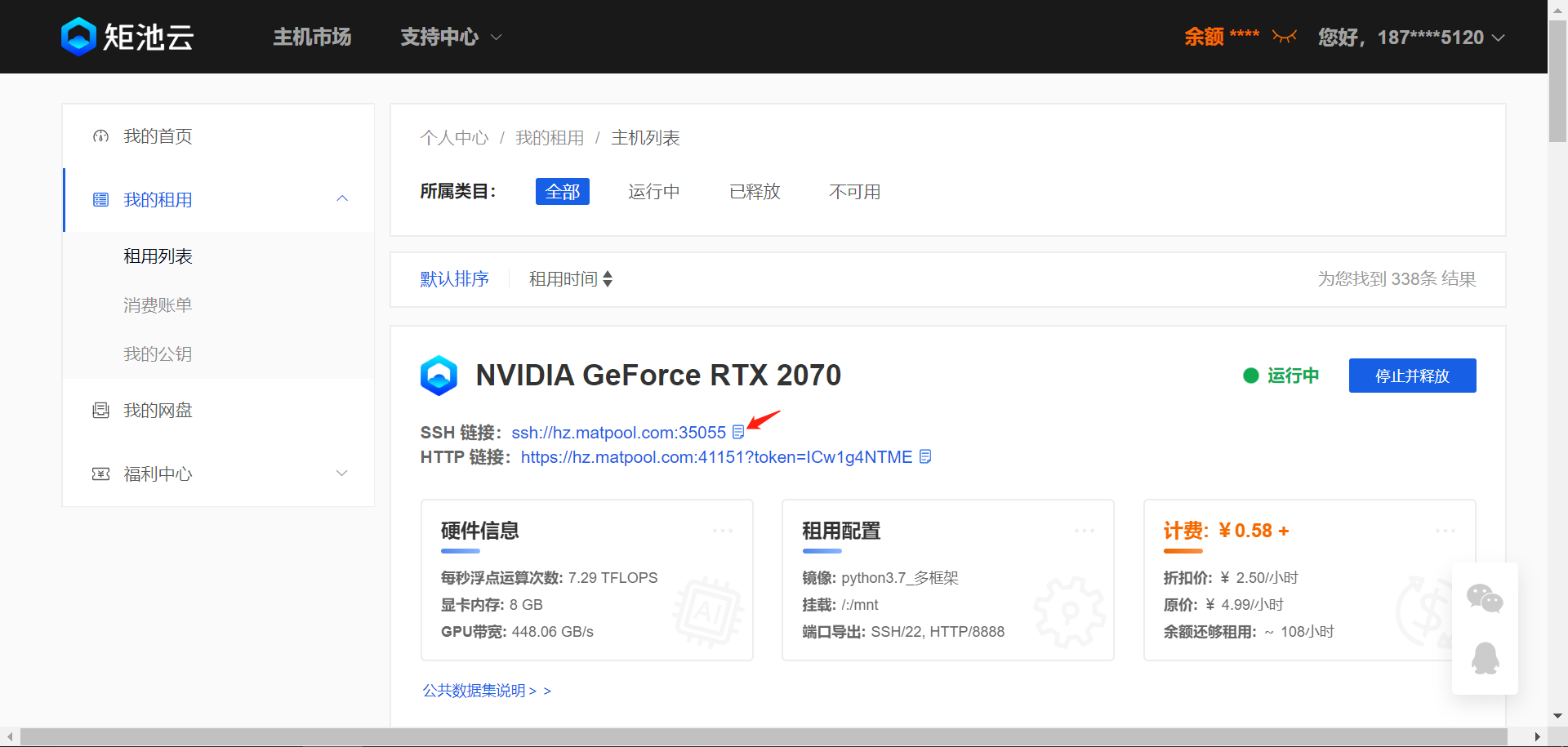Select 我的公钥 submenu item
The height and width of the screenshot is (747, 1568).
[158, 354]
